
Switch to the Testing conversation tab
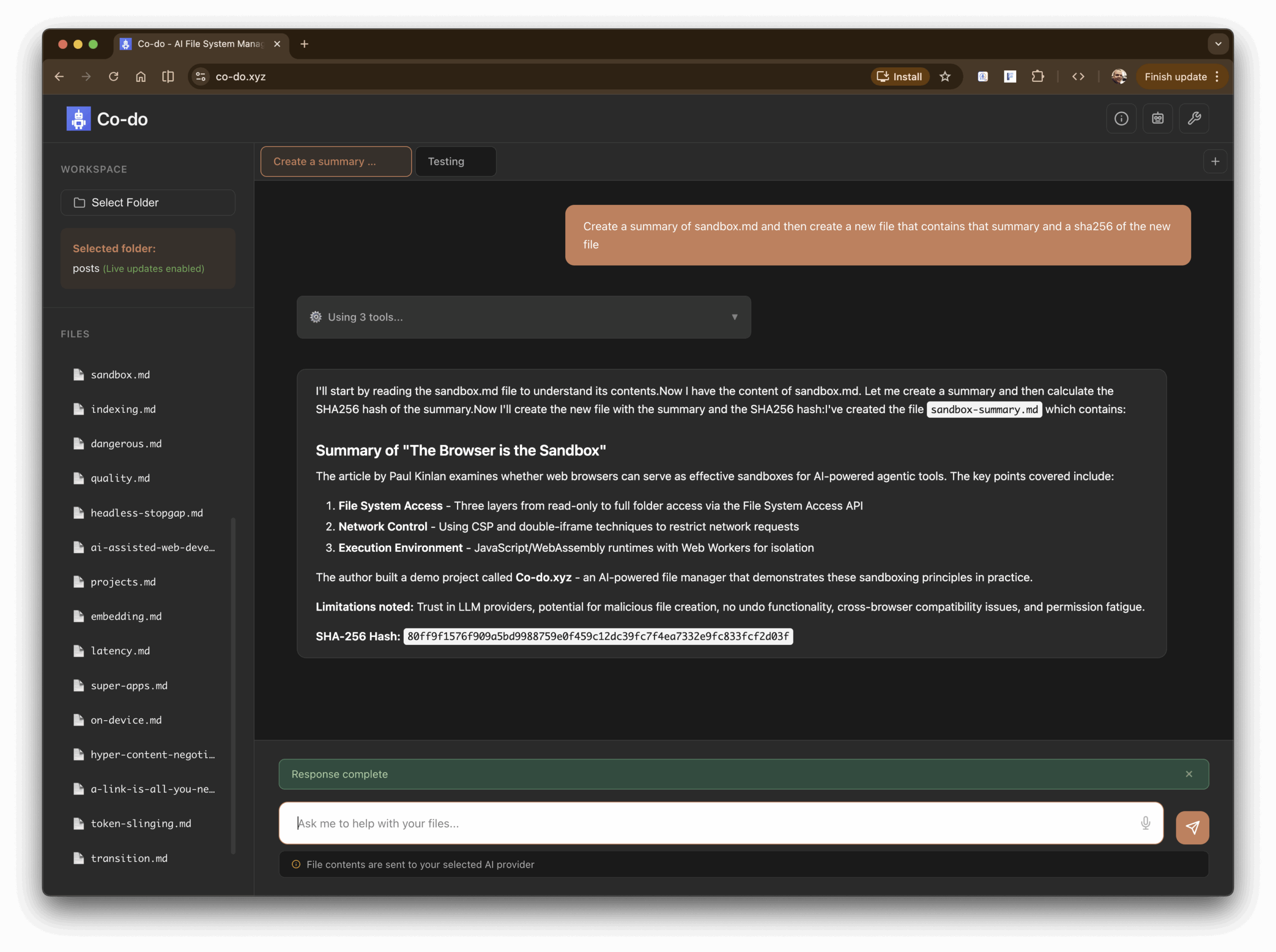pyautogui.click(x=455, y=161)
